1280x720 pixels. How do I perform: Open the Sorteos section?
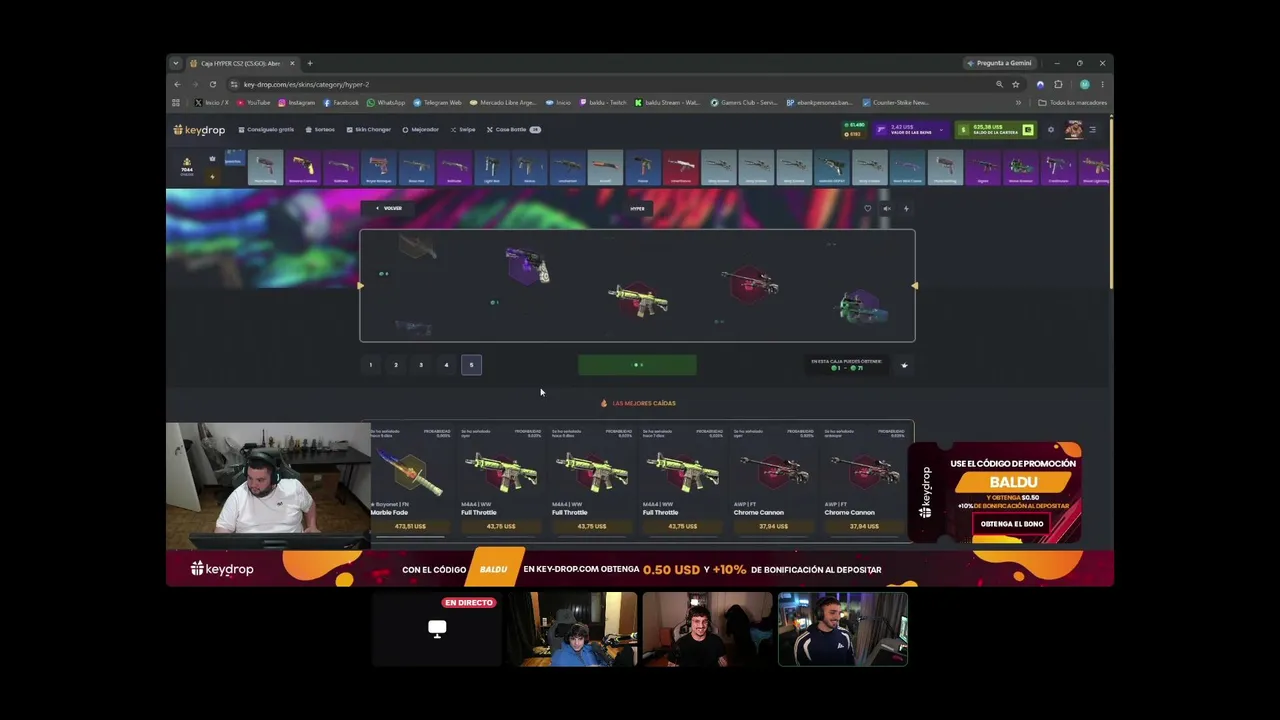(320, 130)
